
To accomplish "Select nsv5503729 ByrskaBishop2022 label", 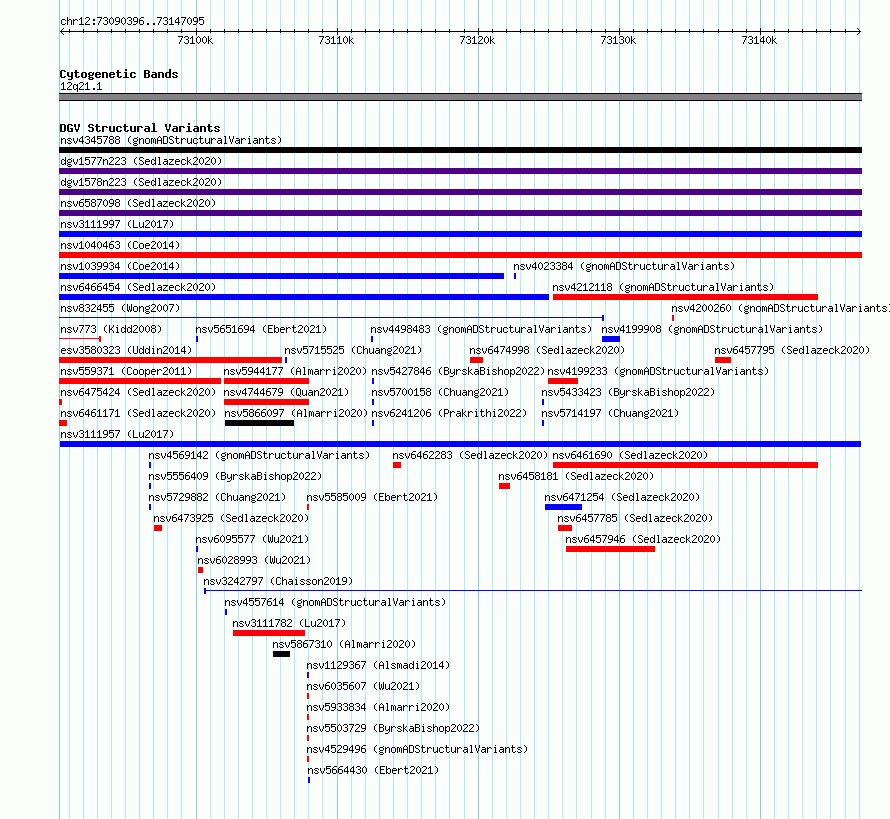I will (x=393, y=728).
